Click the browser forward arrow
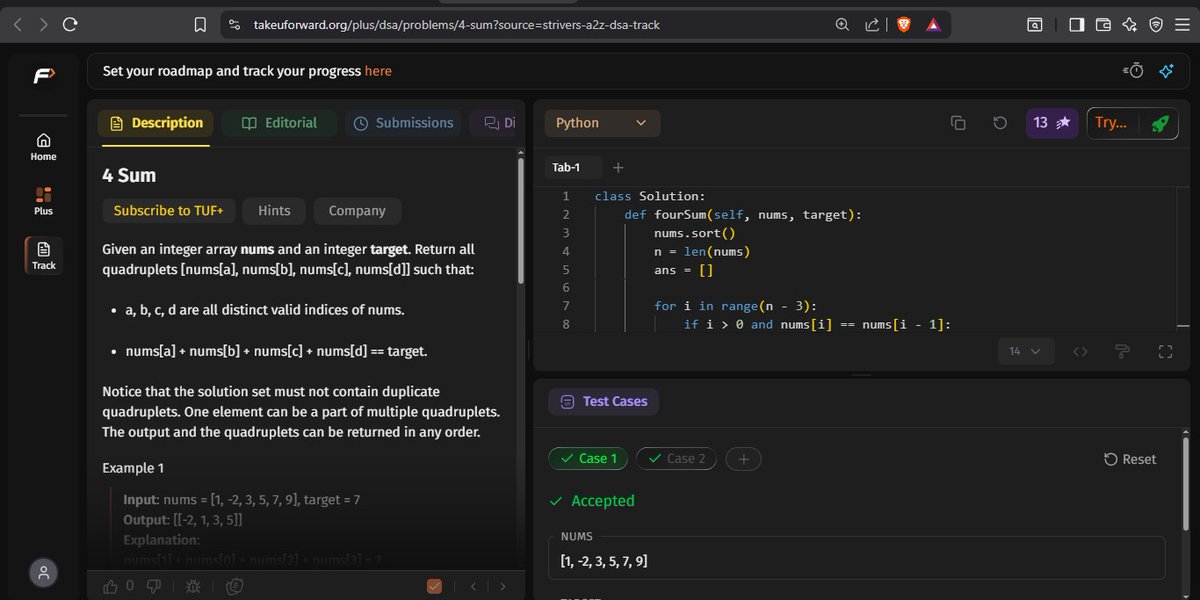 point(43,25)
